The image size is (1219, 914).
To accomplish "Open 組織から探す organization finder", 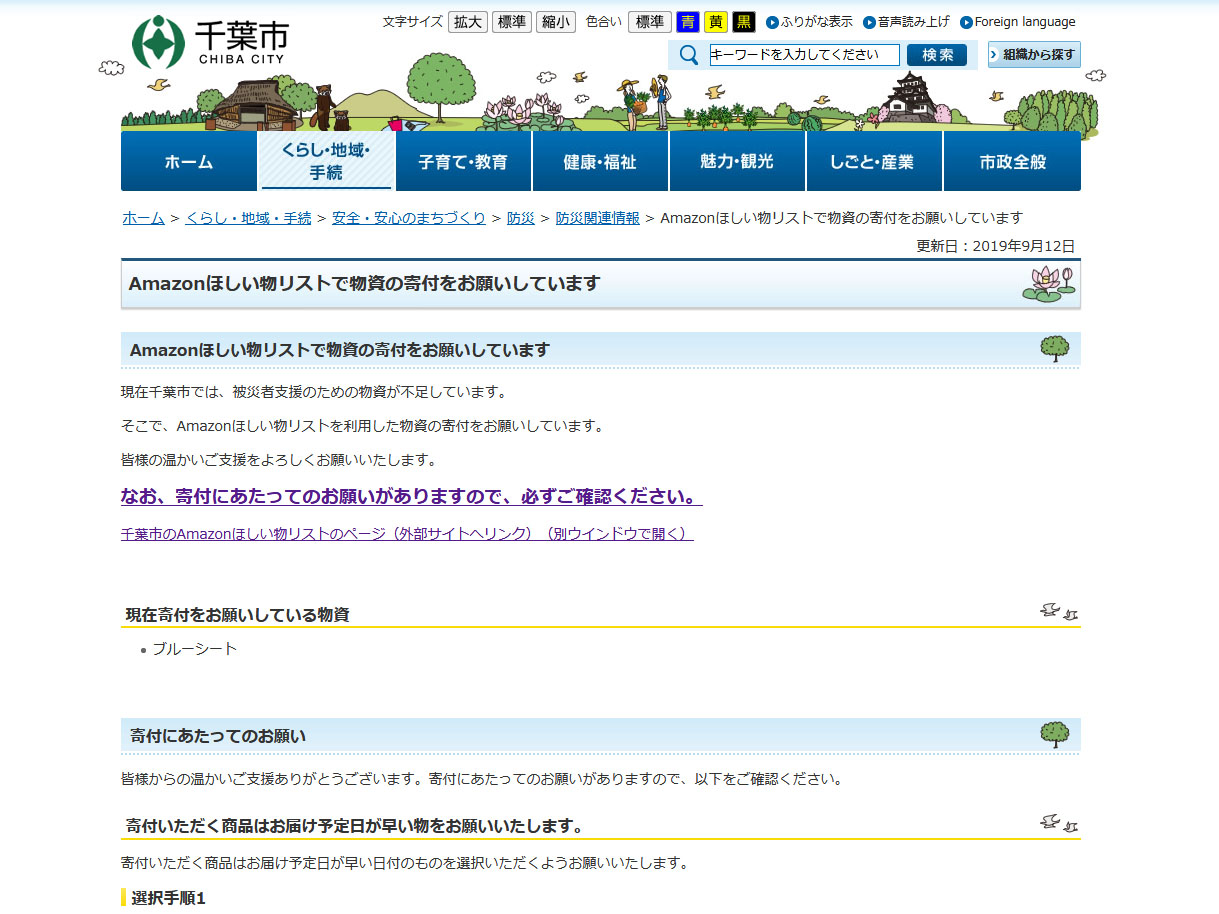I will click(1034, 55).
